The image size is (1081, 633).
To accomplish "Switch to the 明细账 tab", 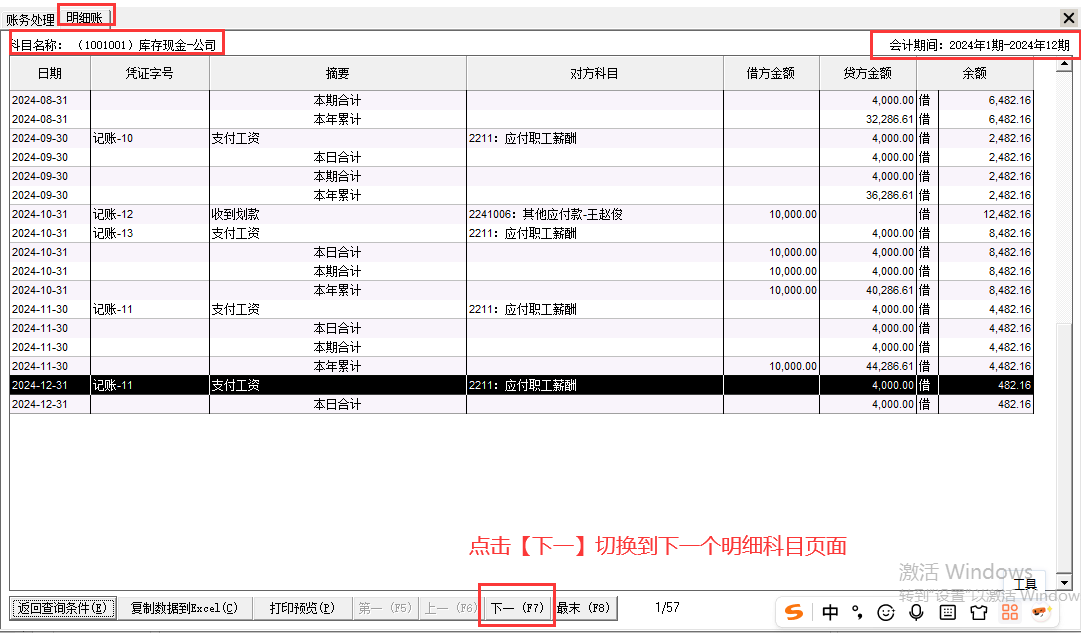I will pos(85,16).
